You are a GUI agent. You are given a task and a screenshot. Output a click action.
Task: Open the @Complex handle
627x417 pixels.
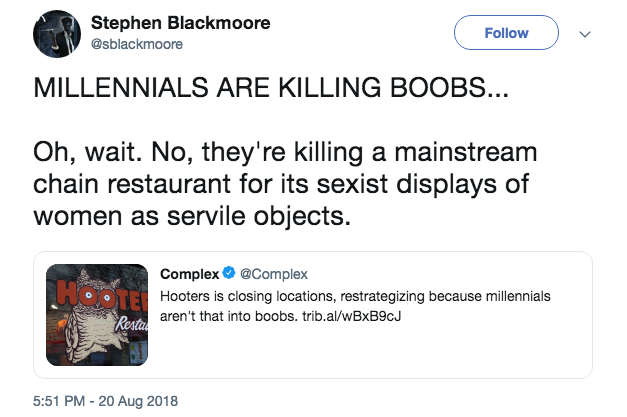273,275
